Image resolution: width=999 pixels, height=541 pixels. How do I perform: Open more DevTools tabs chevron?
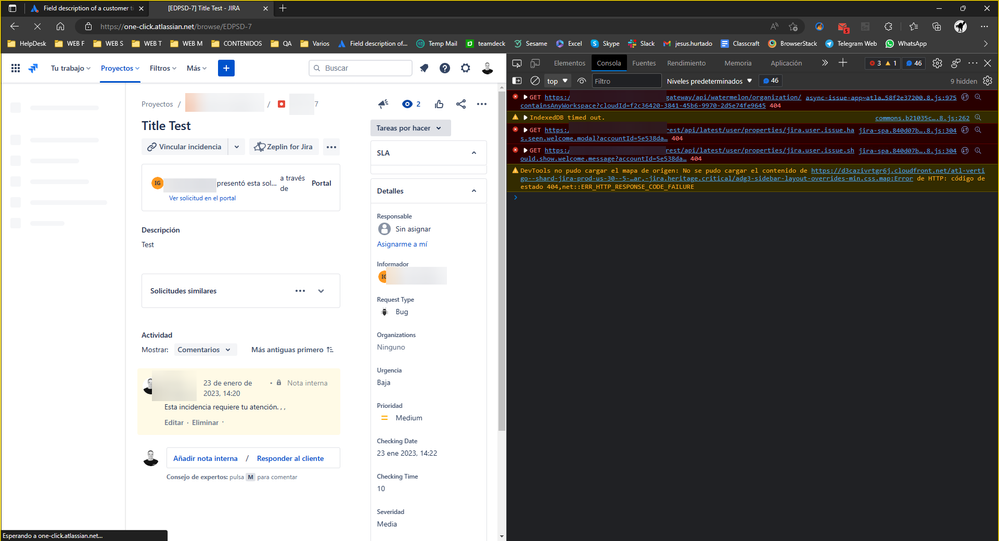824,63
